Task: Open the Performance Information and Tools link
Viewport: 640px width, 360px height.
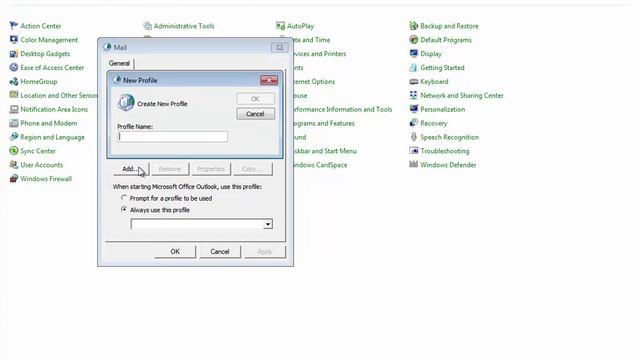Action: (342, 109)
